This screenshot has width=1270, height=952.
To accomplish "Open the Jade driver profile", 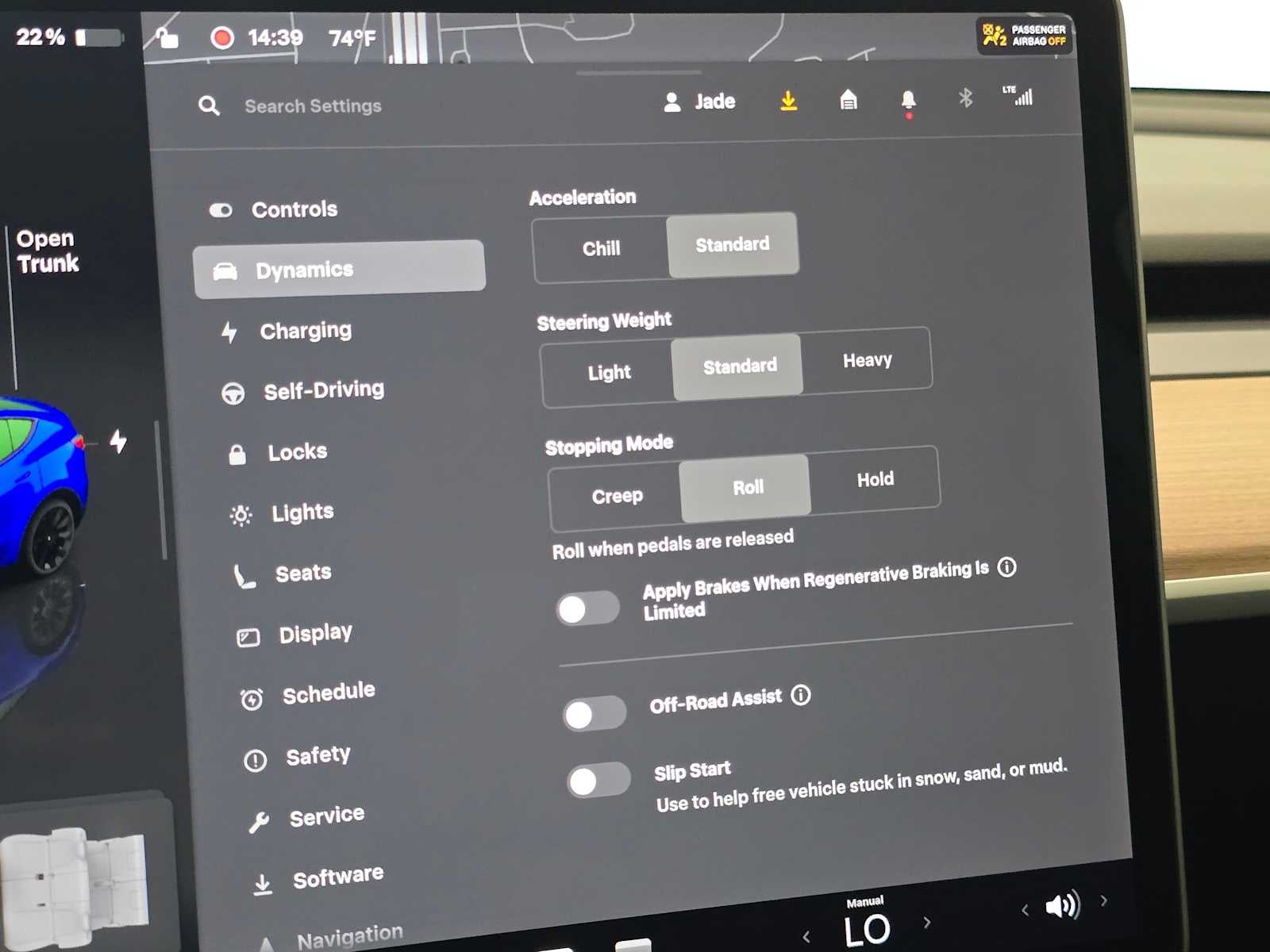I will (x=699, y=102).
